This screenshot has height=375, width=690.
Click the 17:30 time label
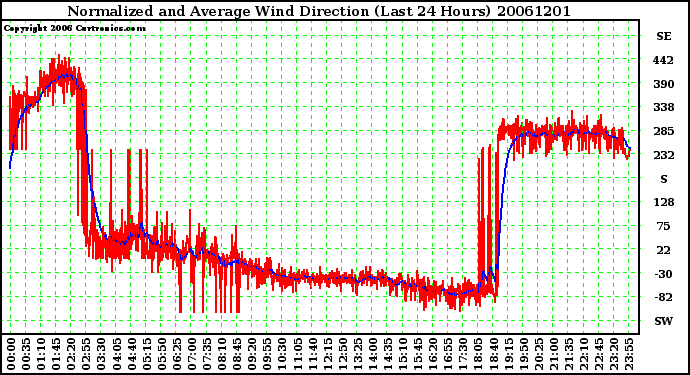[x=462, y=354]
